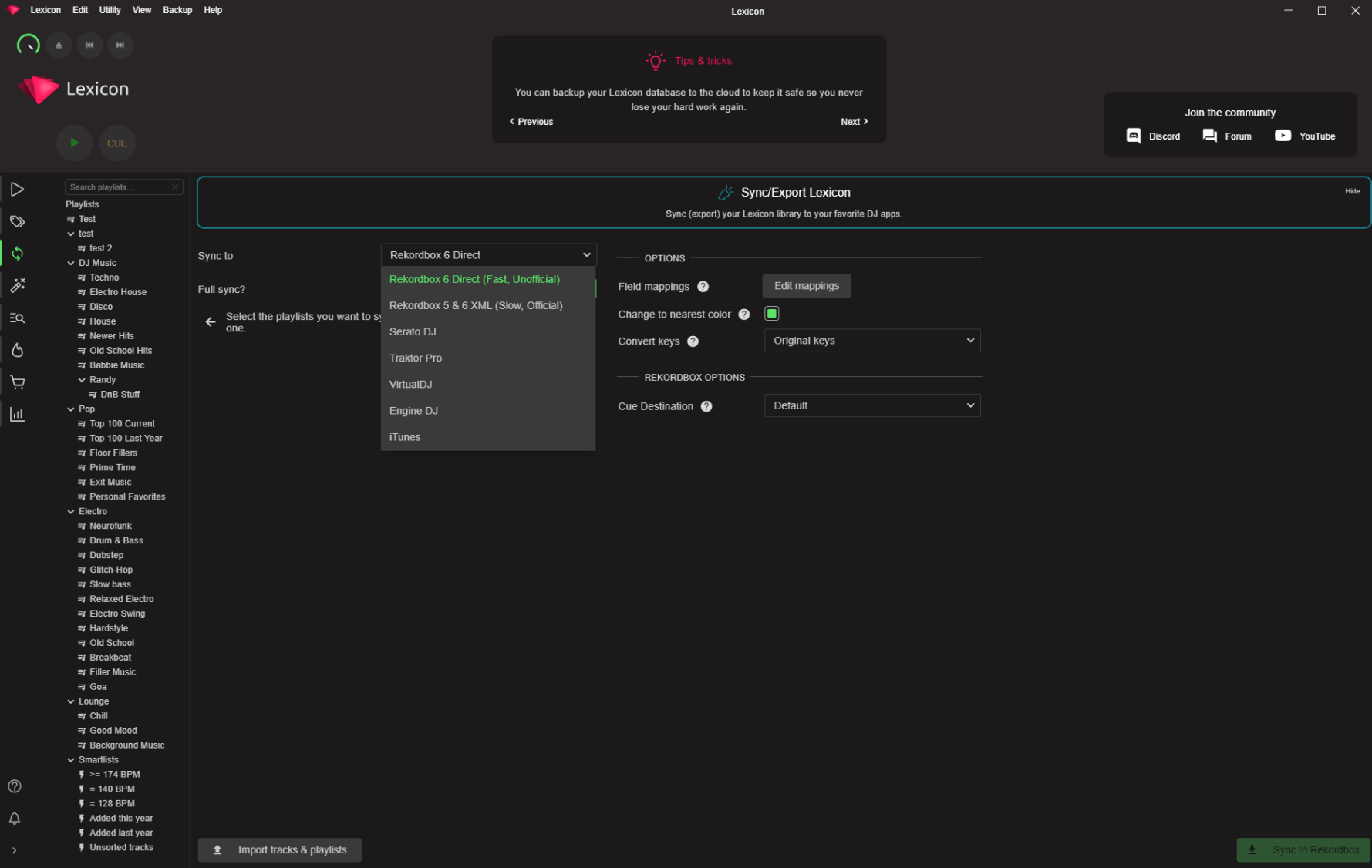
Task: Open the statistics chart sidebar icon
Action: click(x=17, y=415)
